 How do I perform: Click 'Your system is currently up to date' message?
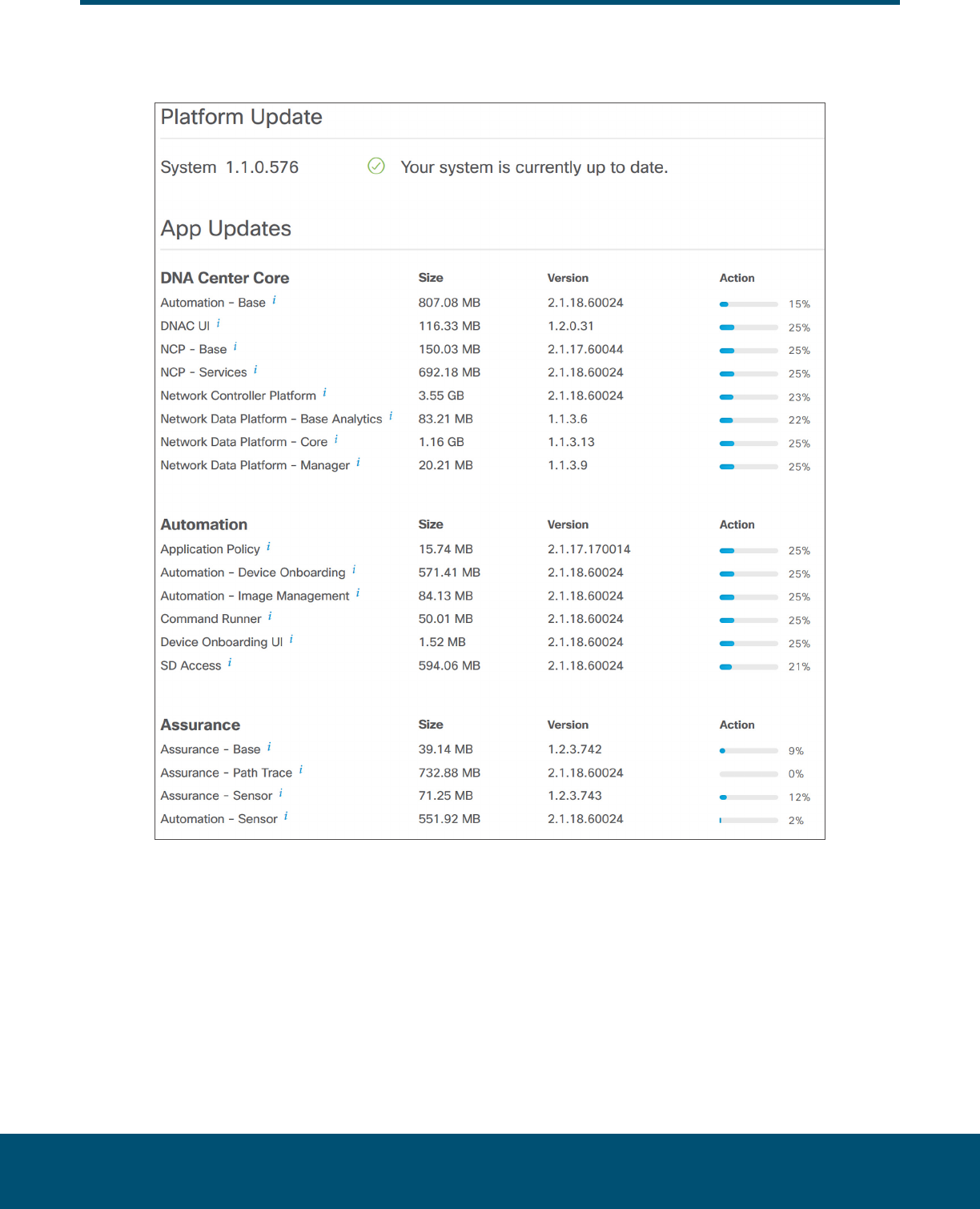(534, 167)
